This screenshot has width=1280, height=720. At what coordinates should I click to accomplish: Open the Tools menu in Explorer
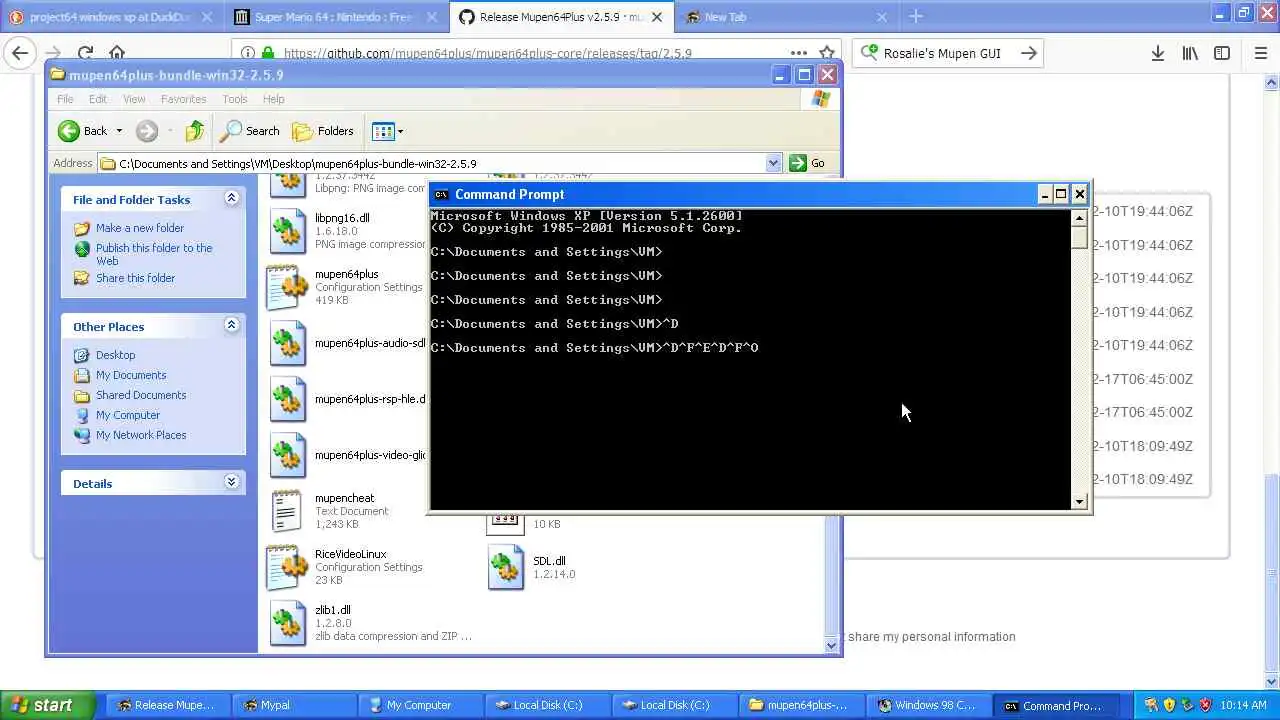(x=235, y=99)
